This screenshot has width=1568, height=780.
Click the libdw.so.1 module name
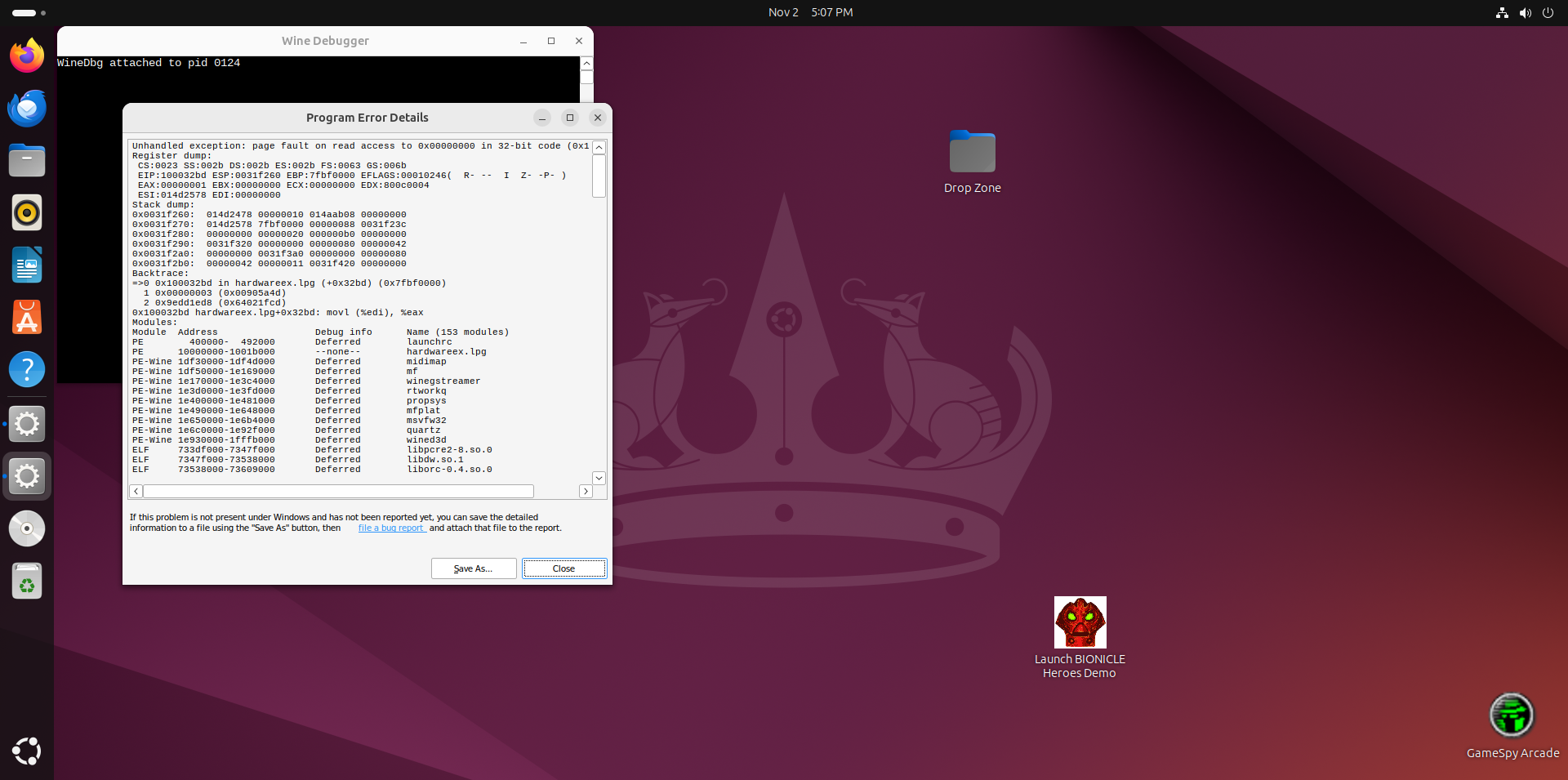tap(435, 460)
